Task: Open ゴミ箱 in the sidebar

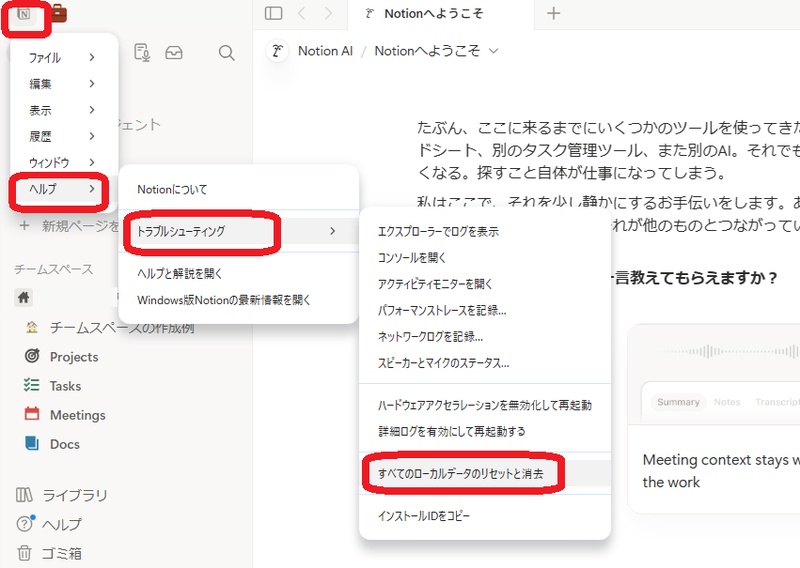Action: point(61,553)
